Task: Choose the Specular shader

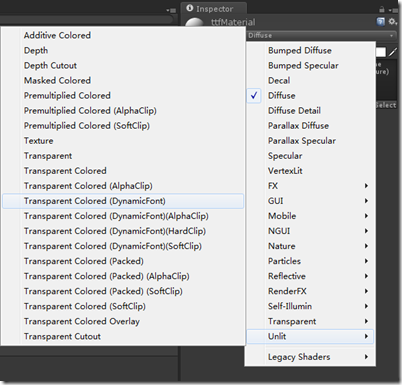Action: 310,156
